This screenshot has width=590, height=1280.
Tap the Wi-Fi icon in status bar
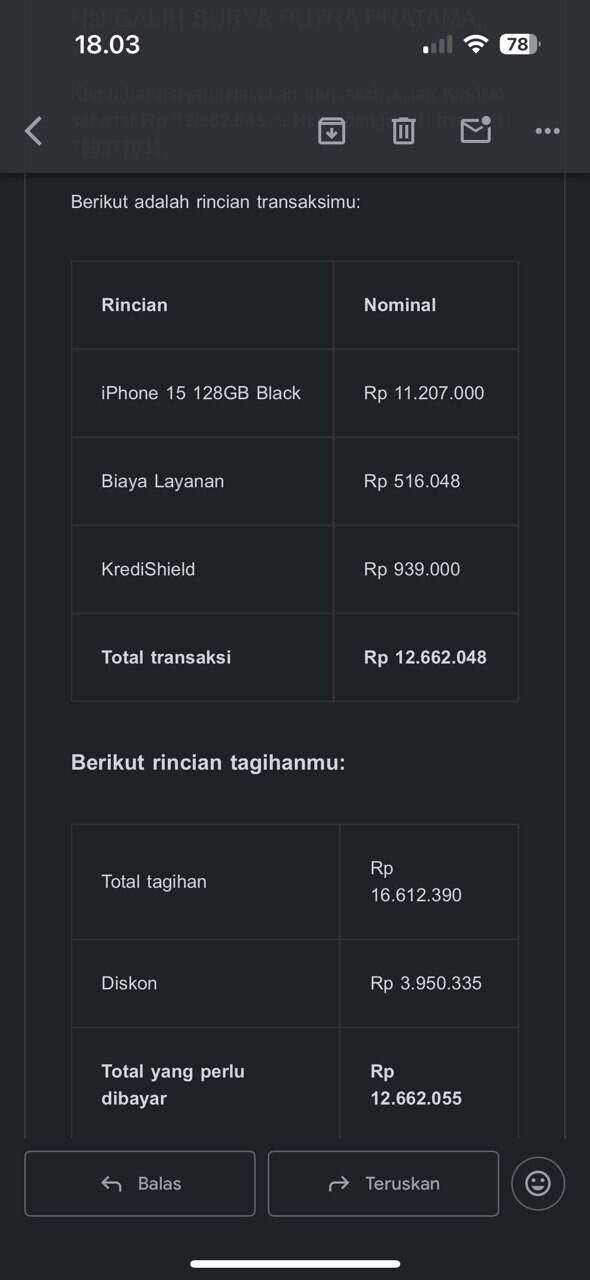pos(477,44)
